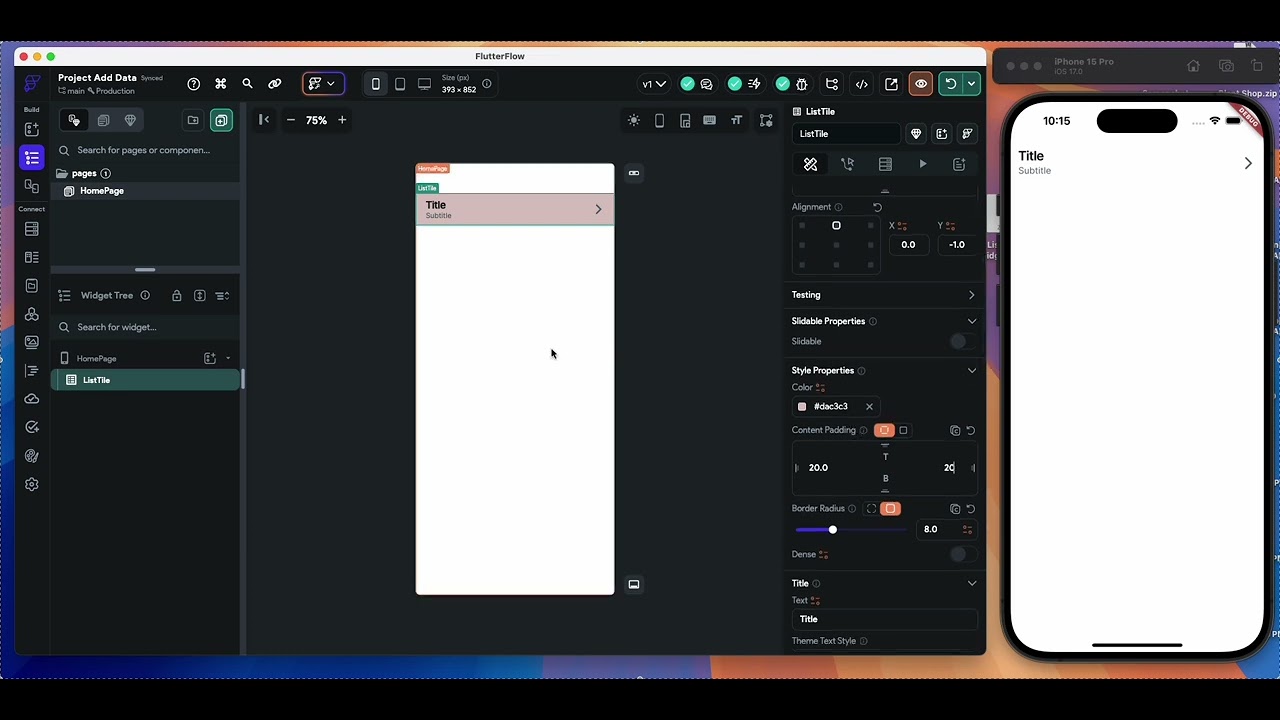
Task: Open the Help question mark icon
Action: [x=194, y=84]
